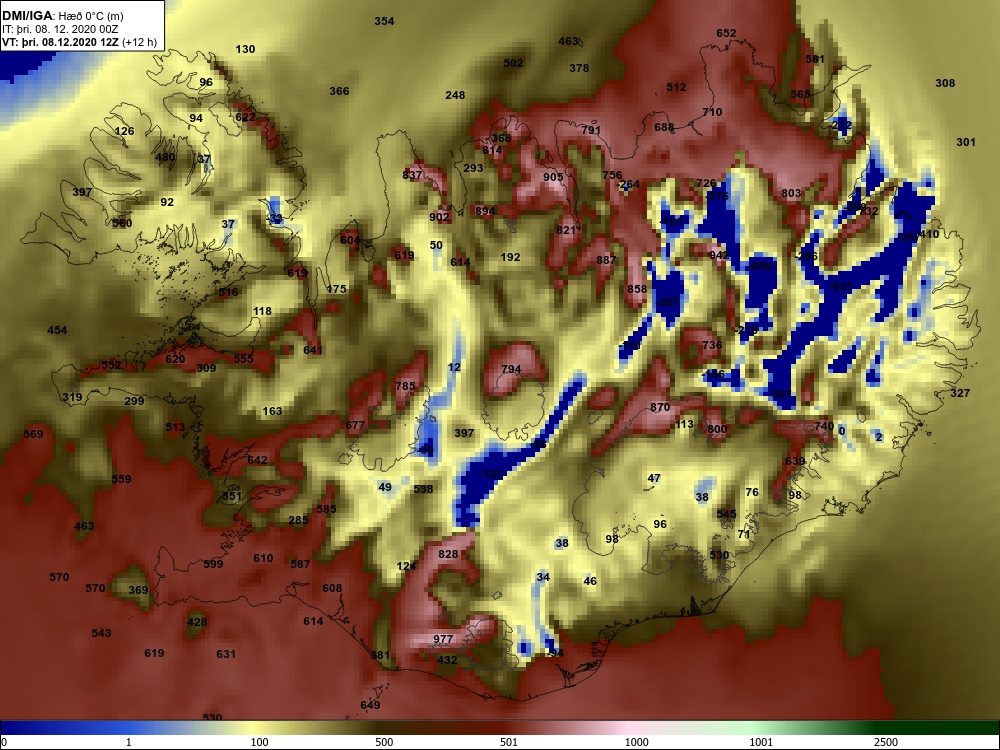Select the 710 value in the northeast
1000x750 pixels.
pyautogui.click(x=712, y=112)
